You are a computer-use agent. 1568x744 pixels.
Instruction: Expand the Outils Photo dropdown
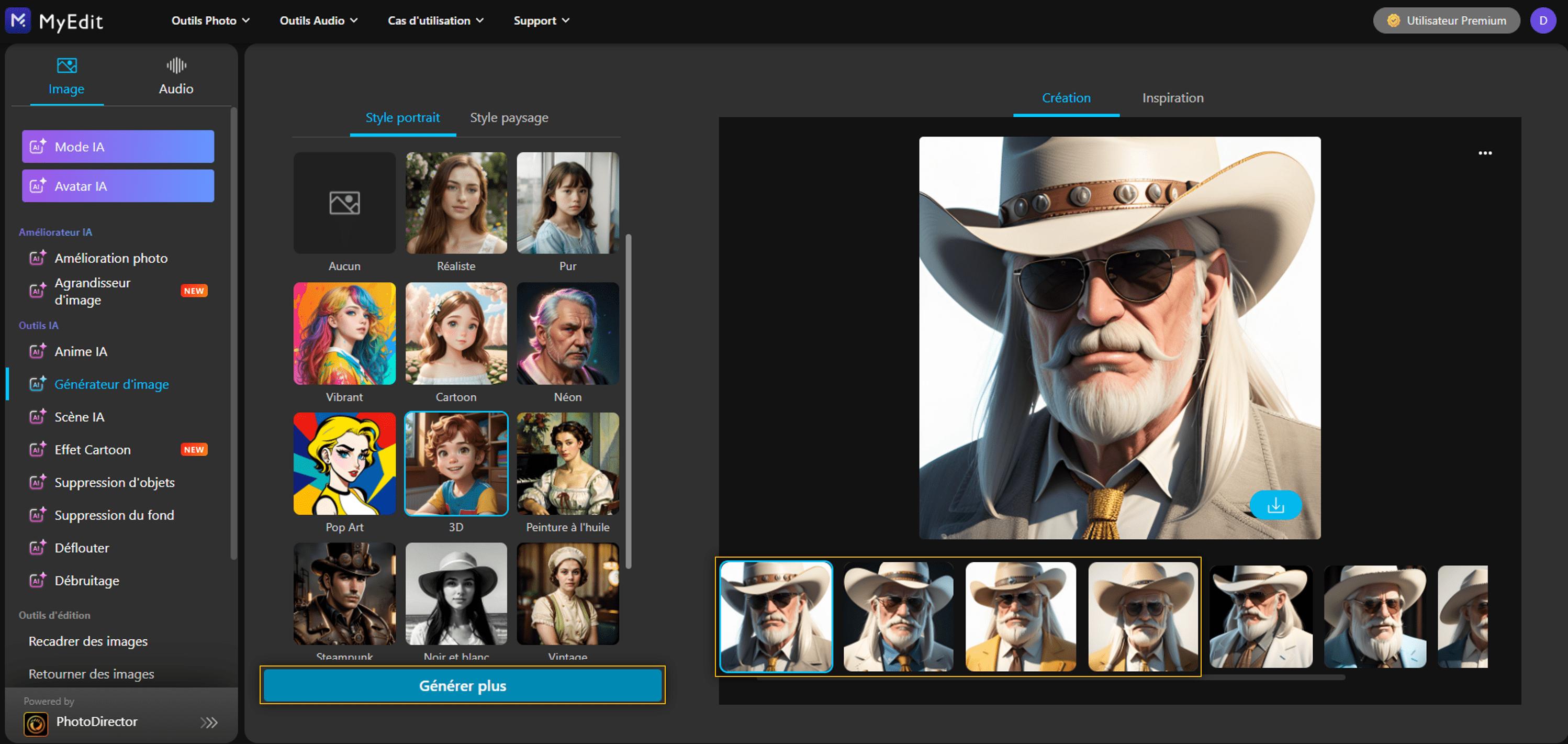click(210, 21)
